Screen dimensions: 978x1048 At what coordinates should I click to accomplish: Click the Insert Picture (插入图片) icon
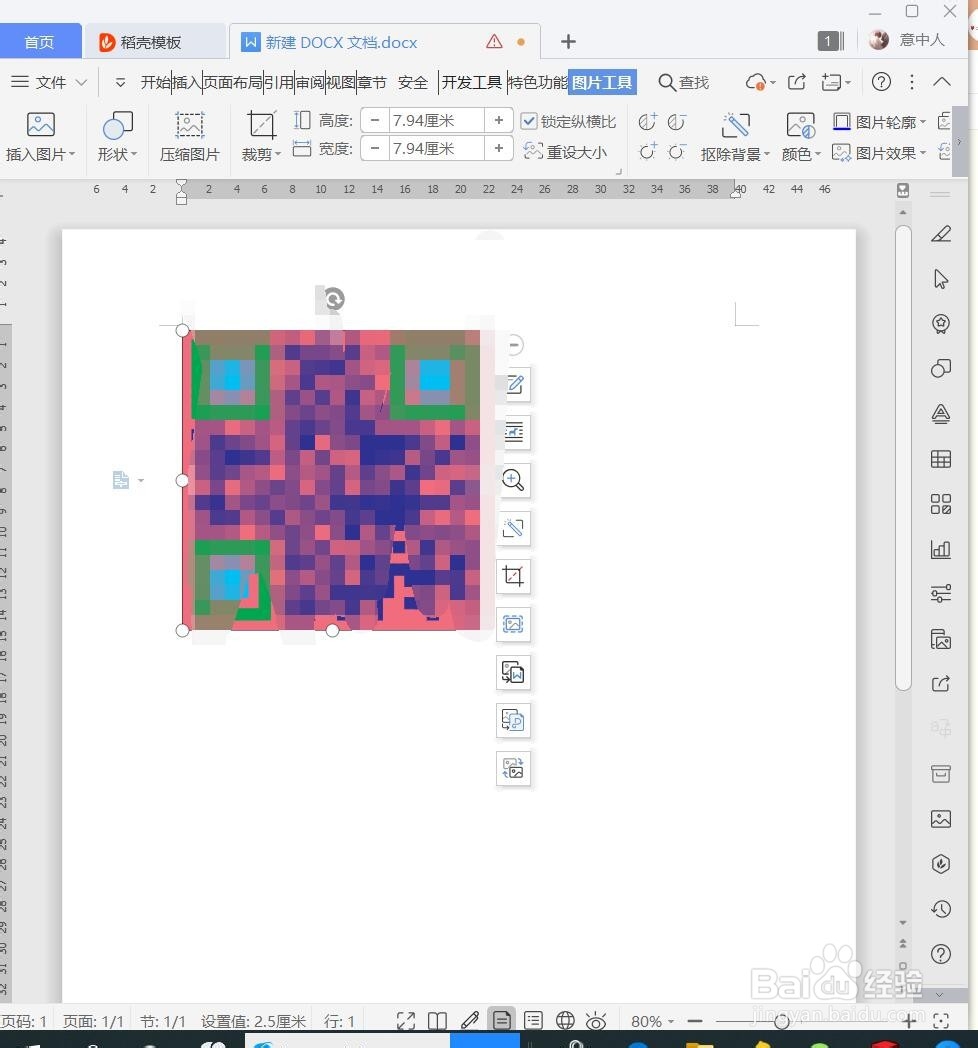(40, 125)
